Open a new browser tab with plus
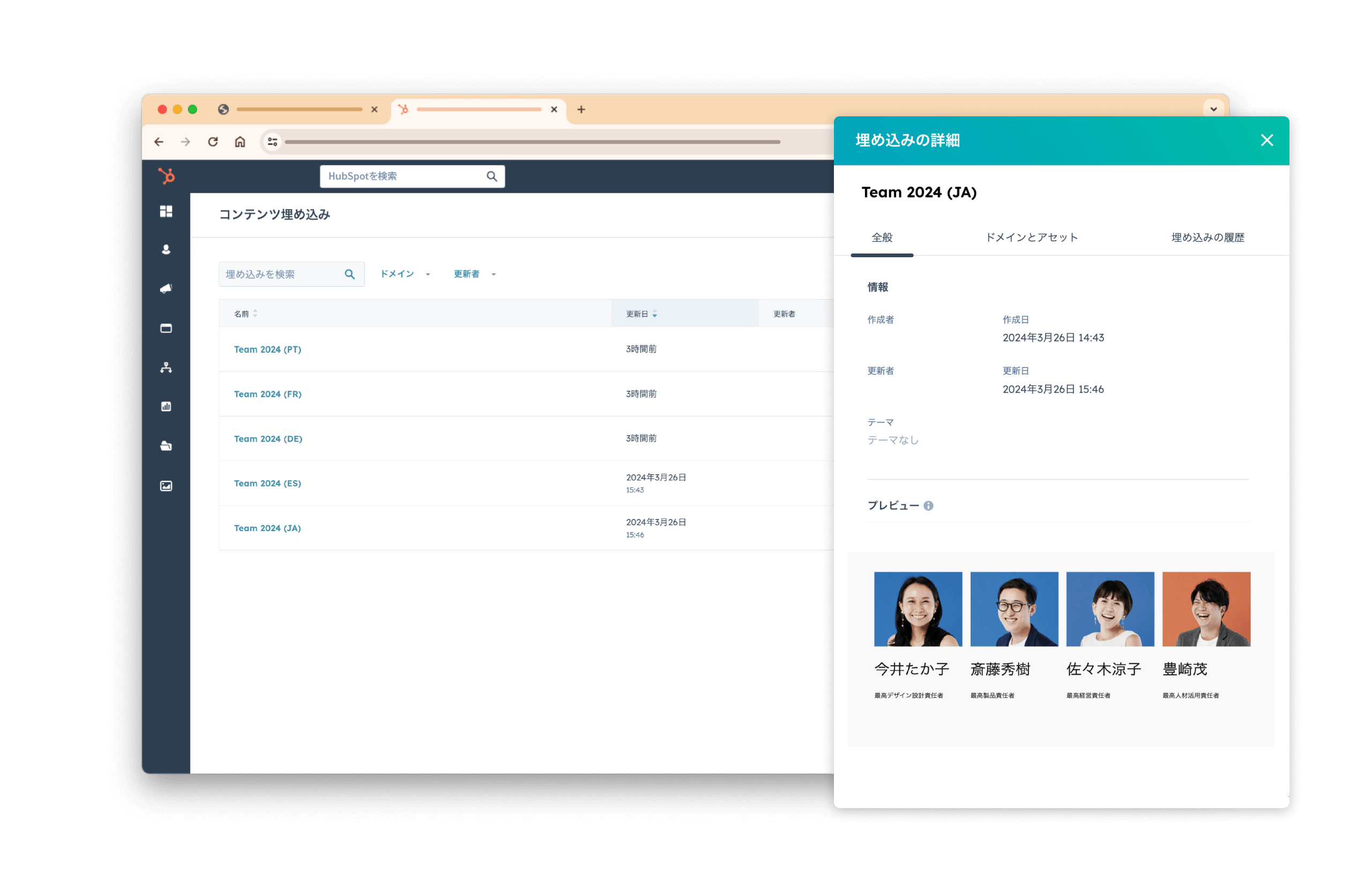 [581, 109]
